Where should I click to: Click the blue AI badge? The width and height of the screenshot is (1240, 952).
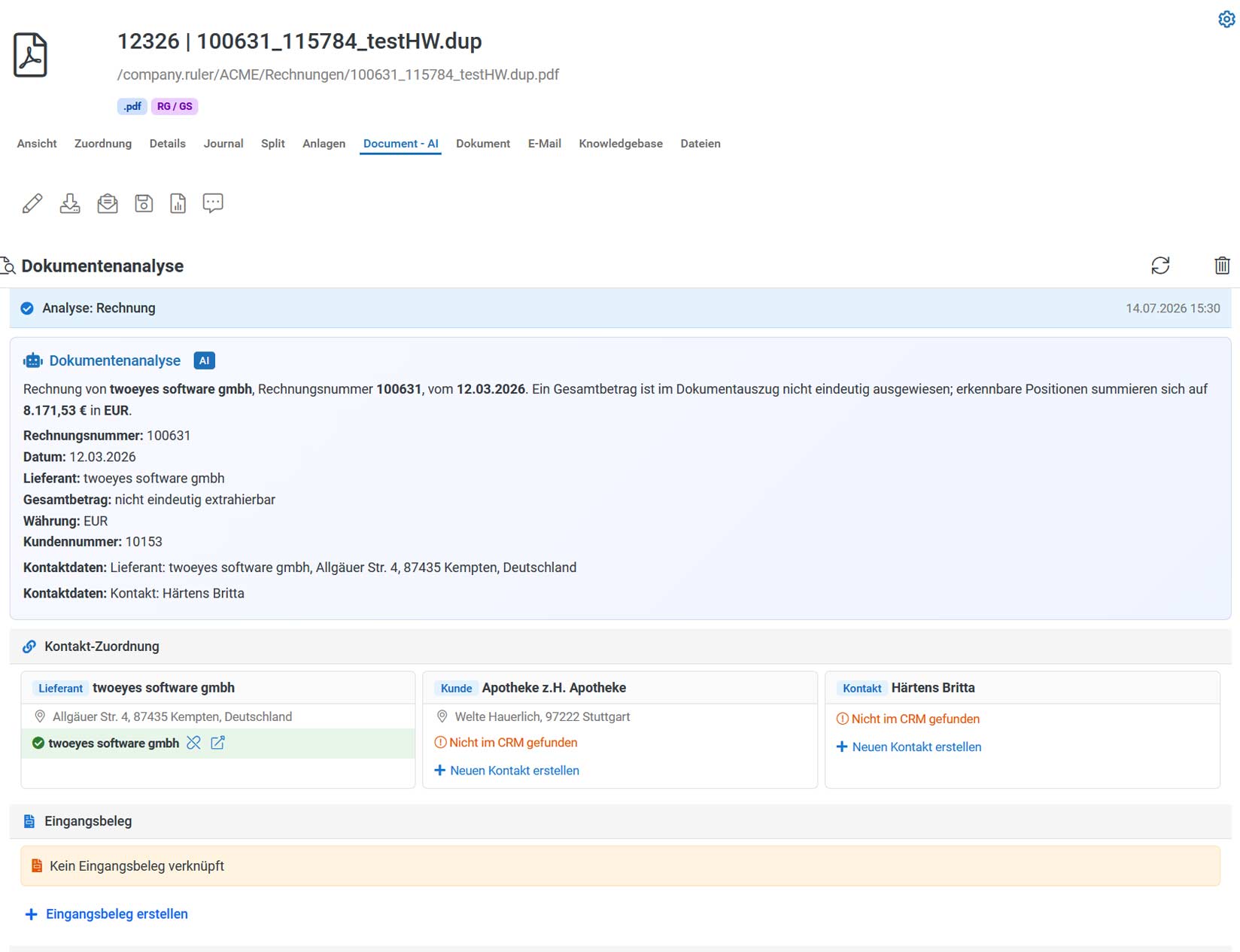pyautogui.click(x=204, y=360)
